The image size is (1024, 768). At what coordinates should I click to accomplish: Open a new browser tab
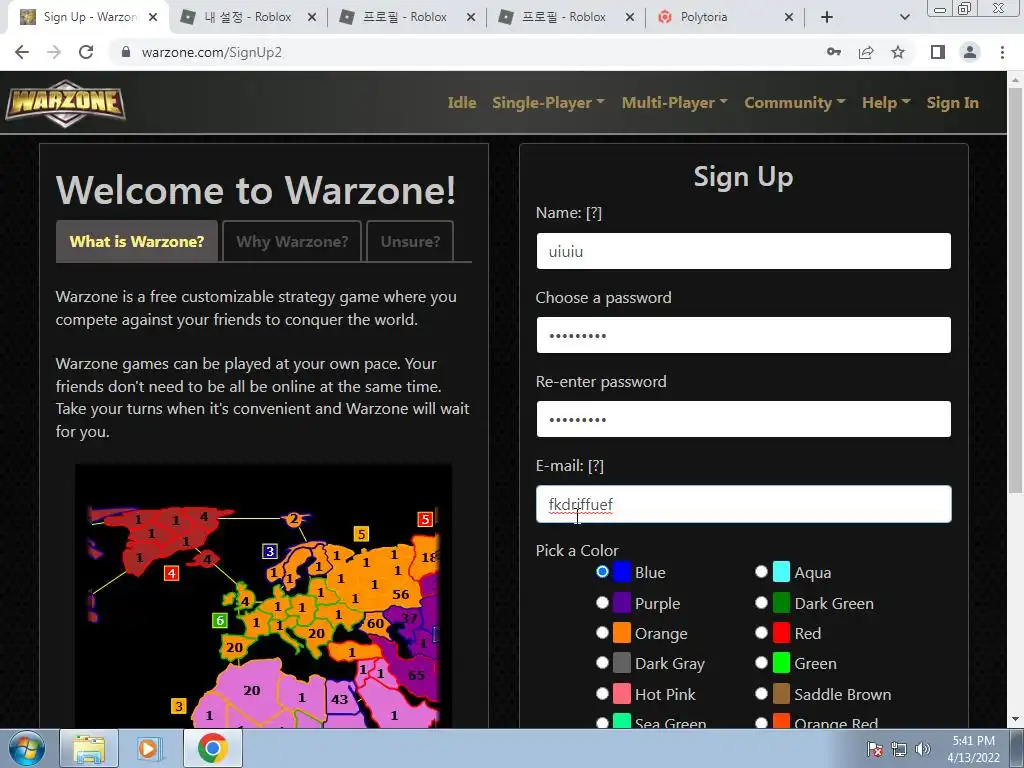click(827, 17)
